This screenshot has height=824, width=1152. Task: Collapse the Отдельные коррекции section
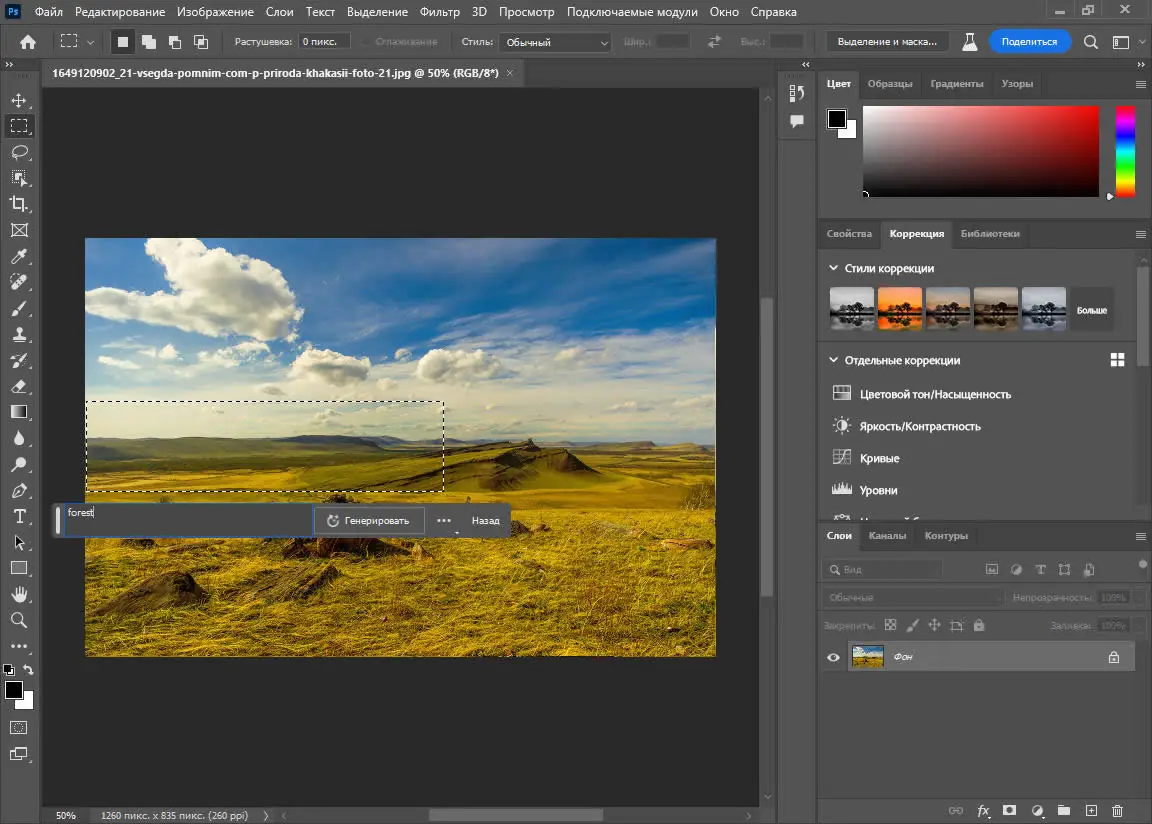click(x=833, y=360)
